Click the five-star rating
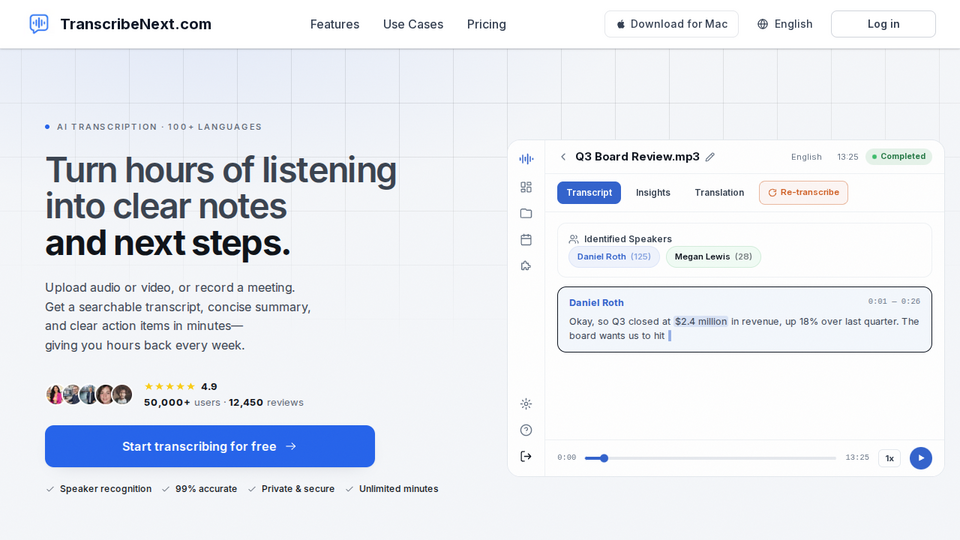This screenshot has width=960, height=540. click(x=170, y=386)
